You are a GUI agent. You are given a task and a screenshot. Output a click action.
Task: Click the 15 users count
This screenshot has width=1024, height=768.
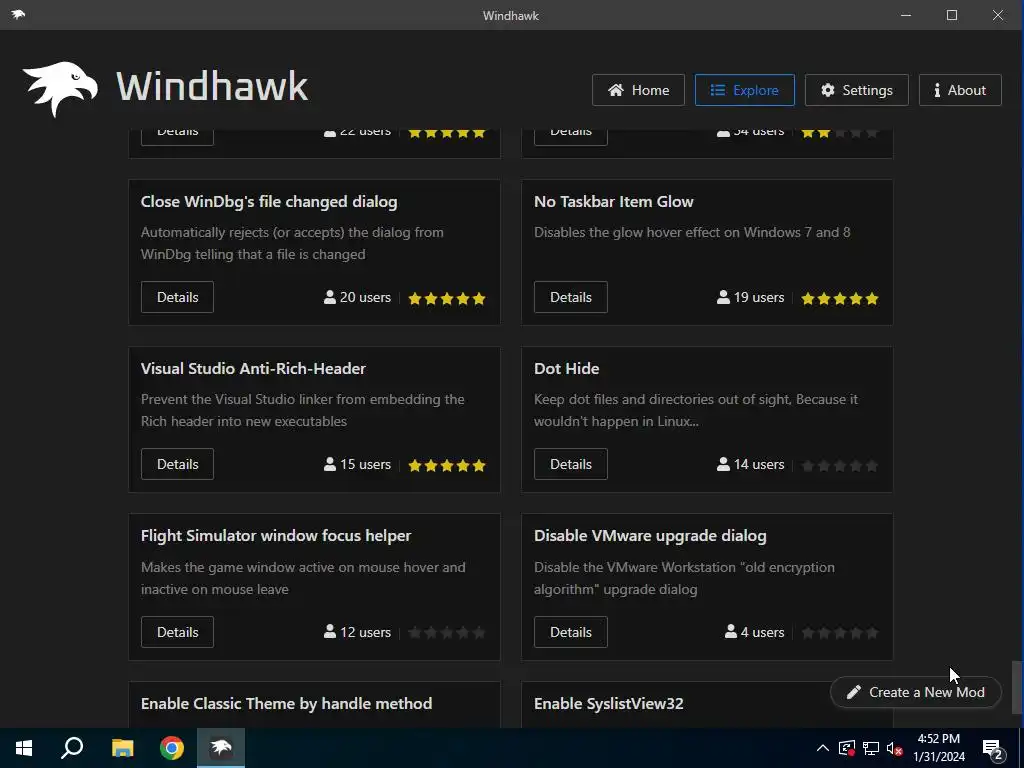click(357, 464)
